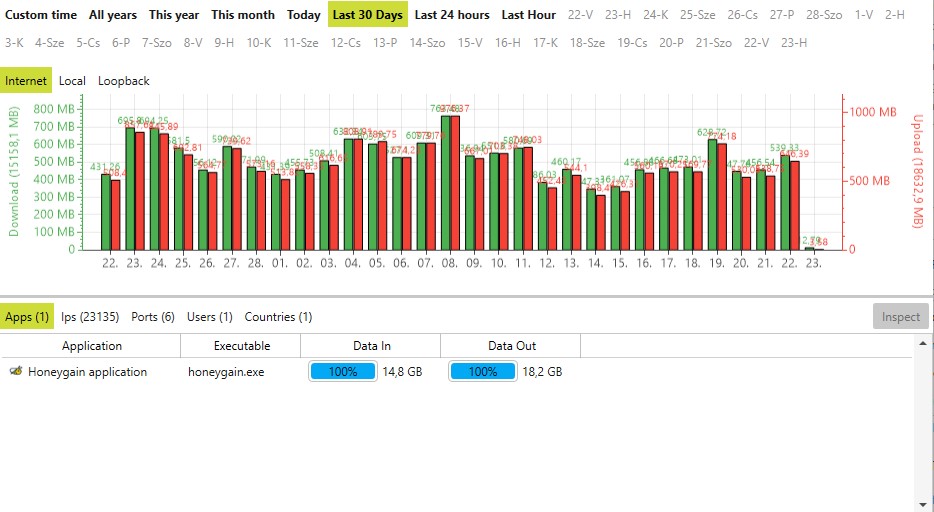Open the Ips (23135) tab
934x512 pixels.
tap(90, 317)
